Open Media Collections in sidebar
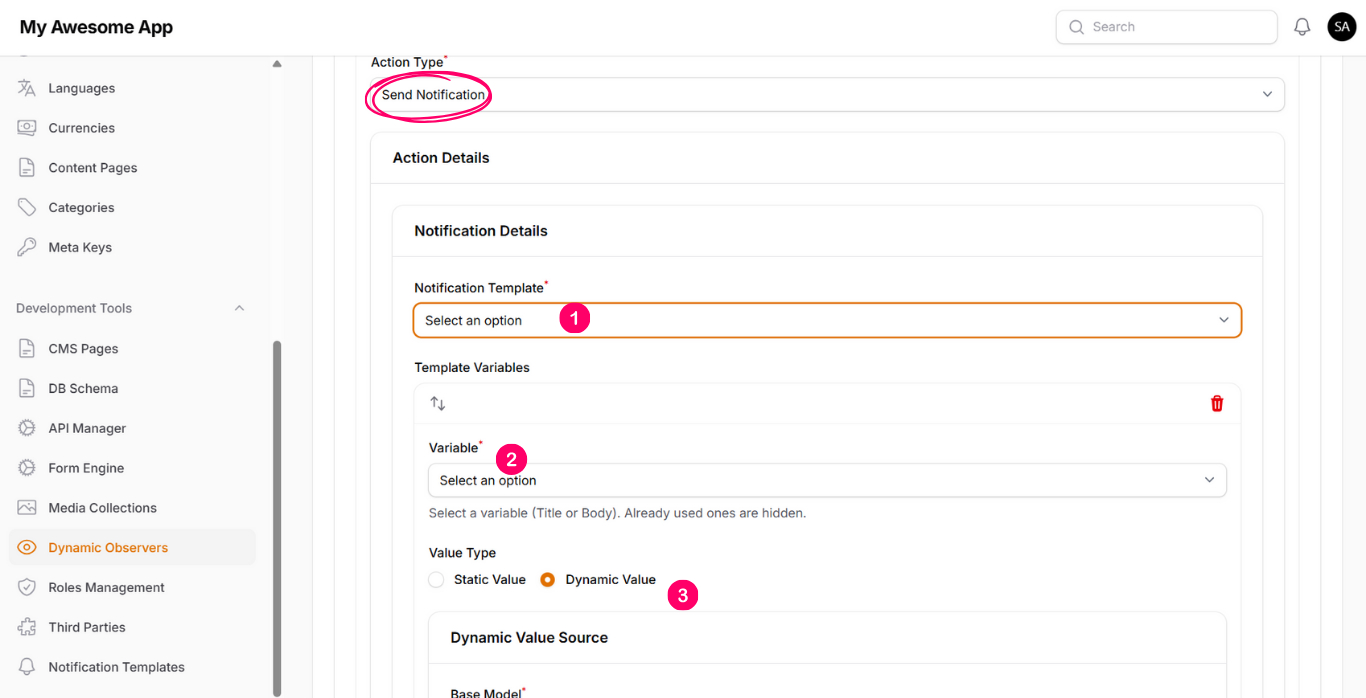The height and width of the screenshot is (698, 1366). click(x=102, y=508)
